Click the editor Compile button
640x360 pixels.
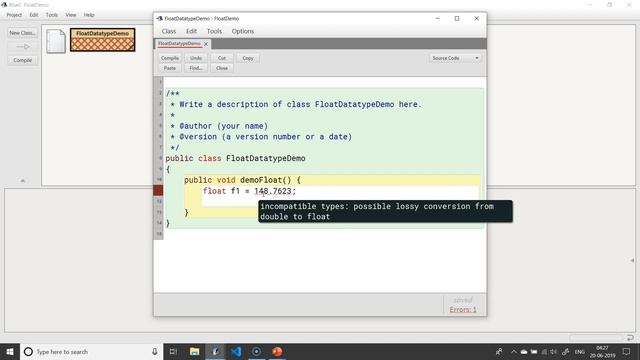(x=170, y=58)
